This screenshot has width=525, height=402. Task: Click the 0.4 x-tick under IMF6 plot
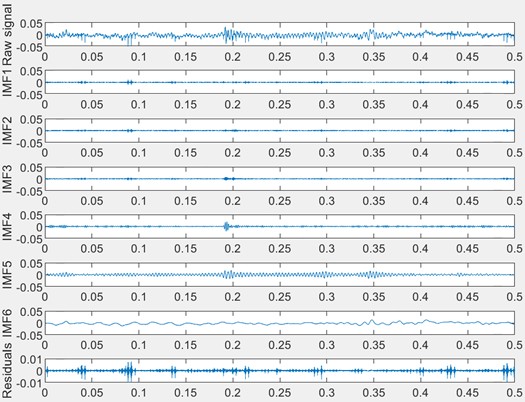coord(421,345)
